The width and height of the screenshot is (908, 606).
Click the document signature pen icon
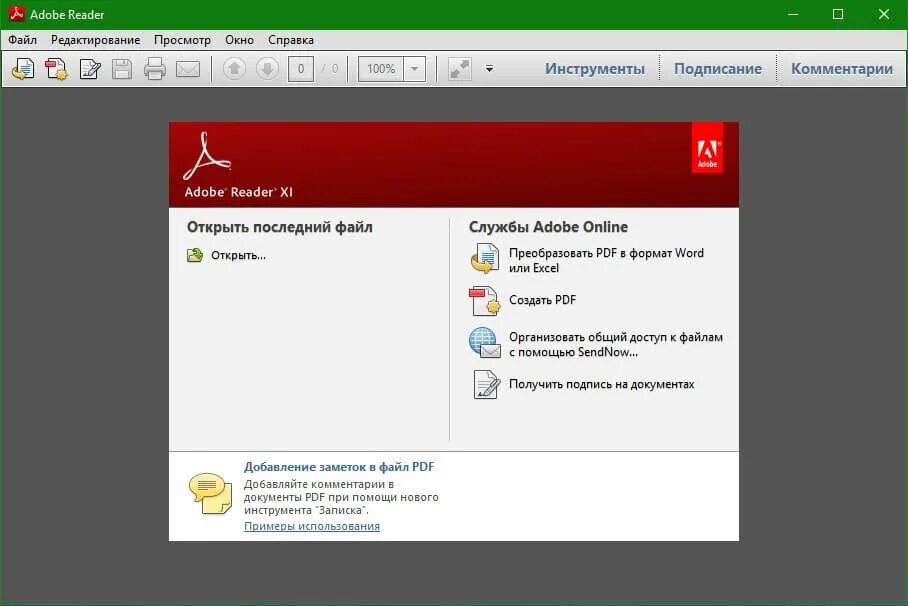[486, 385]
